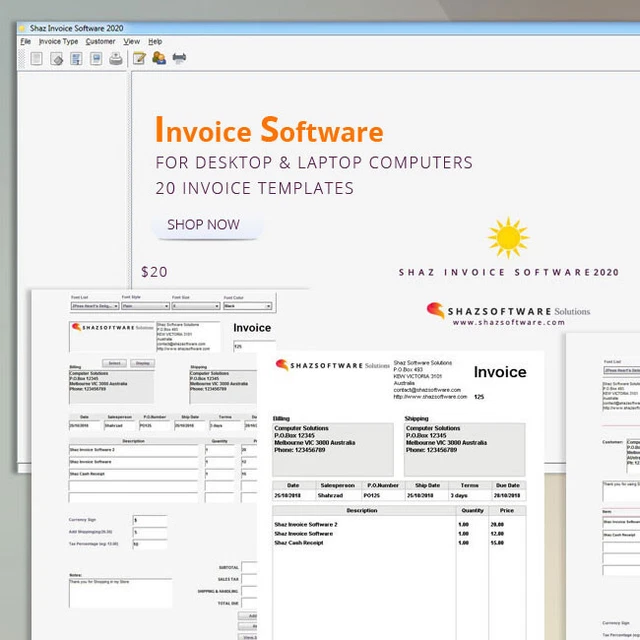Click the Add Shipping input field
The width and height of the screenshot is (640, 640).
click(150, 532)
